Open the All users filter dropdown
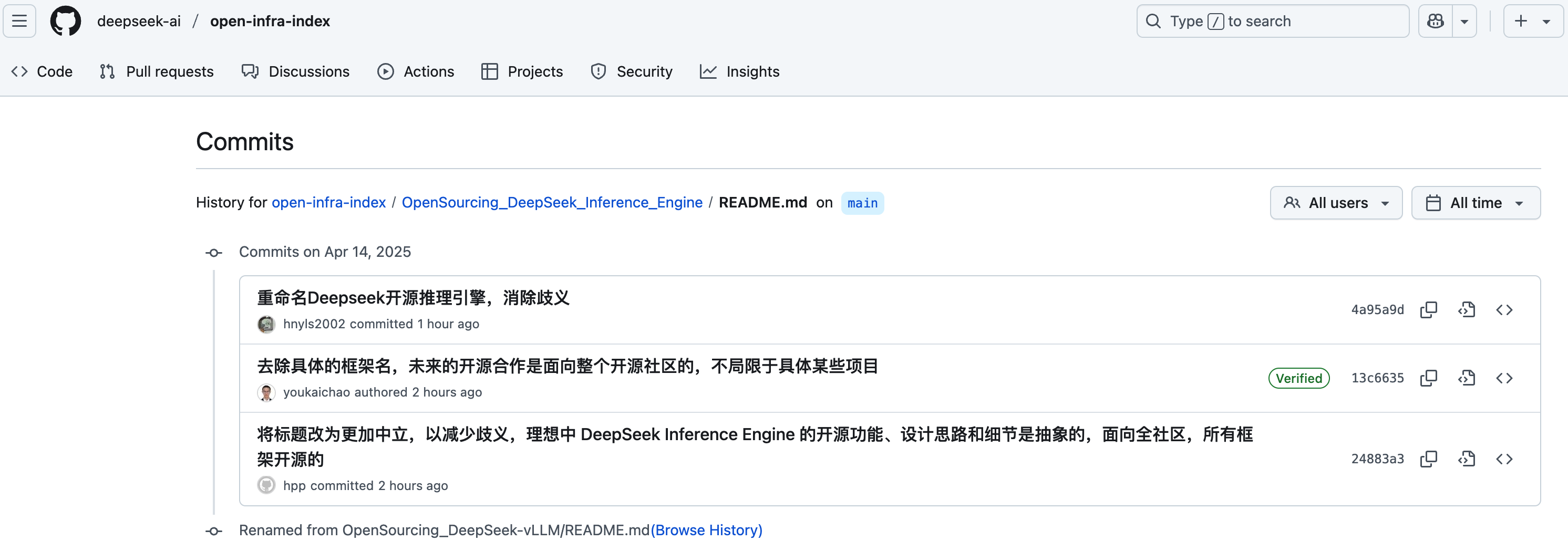 coord(1336,203)
